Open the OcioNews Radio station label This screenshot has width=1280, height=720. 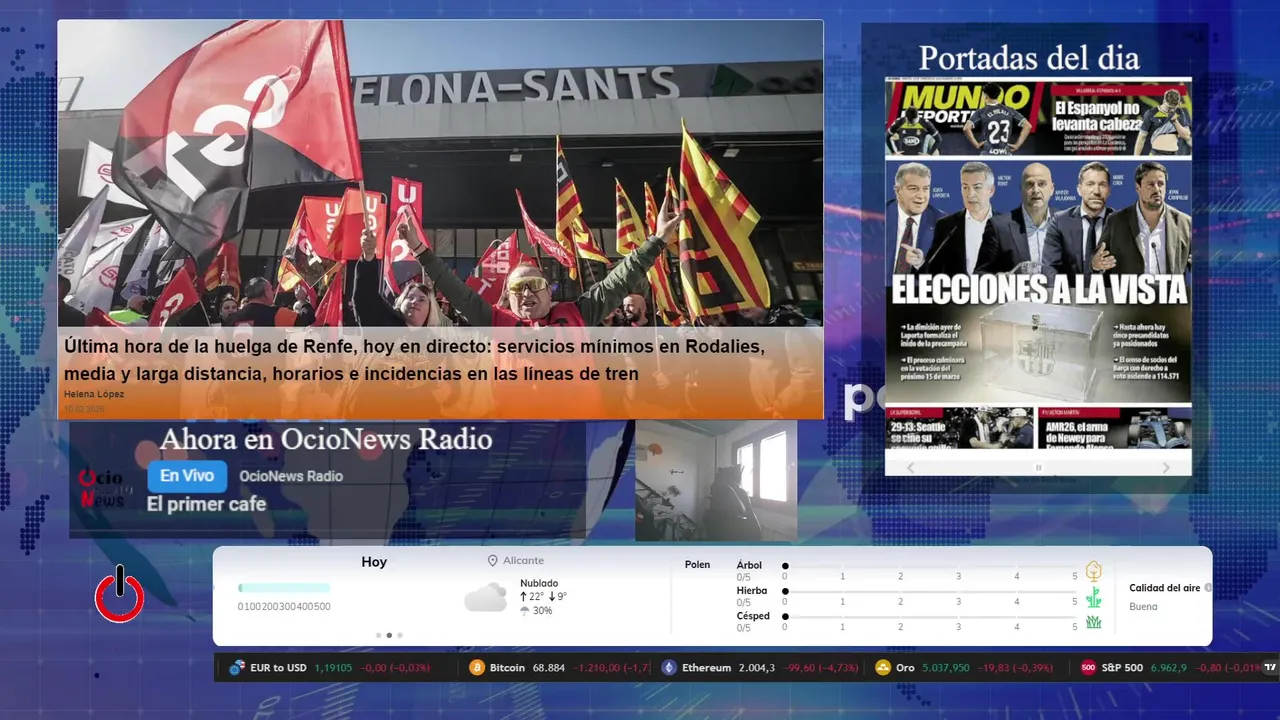pos(291,476)
